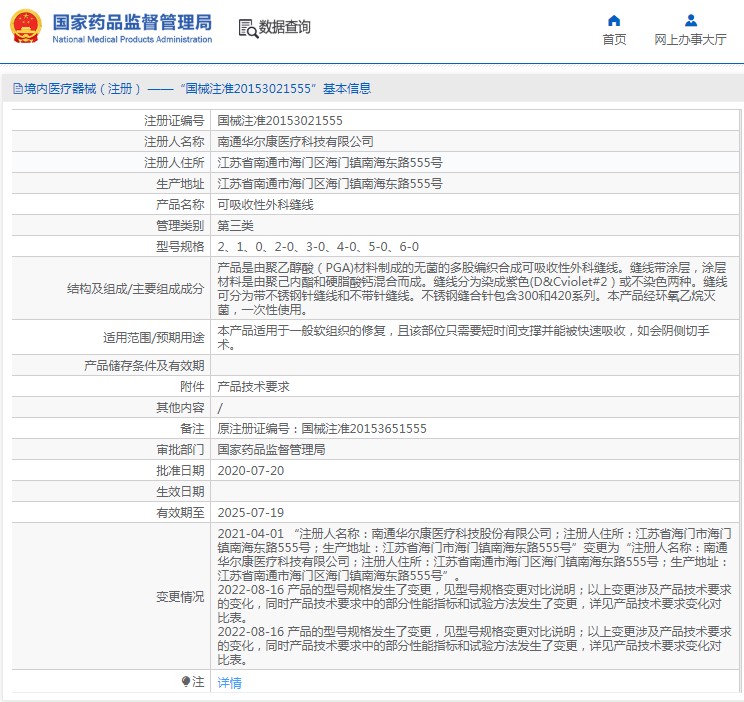The image size is (744, 702).
Task: Click the 变更情况 row label
Action: [180, 597]
